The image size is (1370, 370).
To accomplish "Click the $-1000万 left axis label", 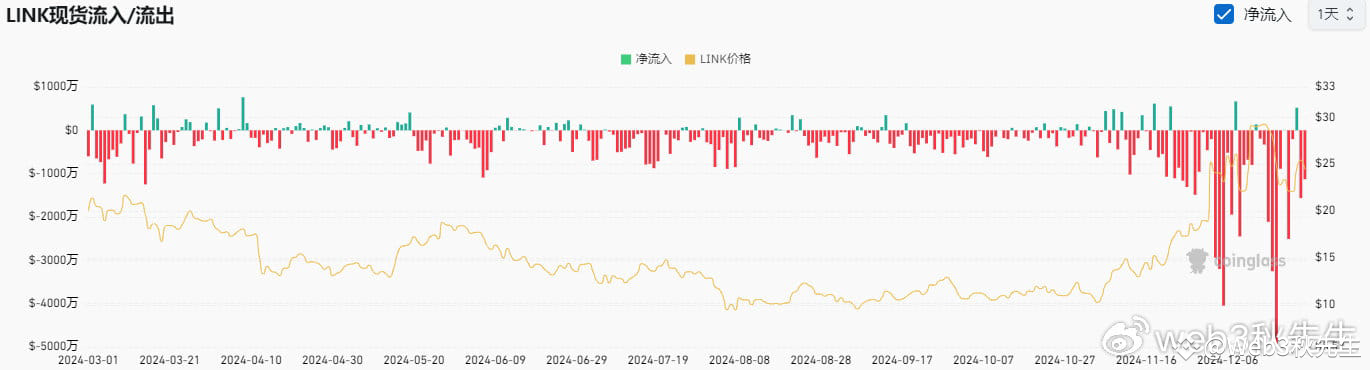I will pyautogui.click(x=54, y=173).
